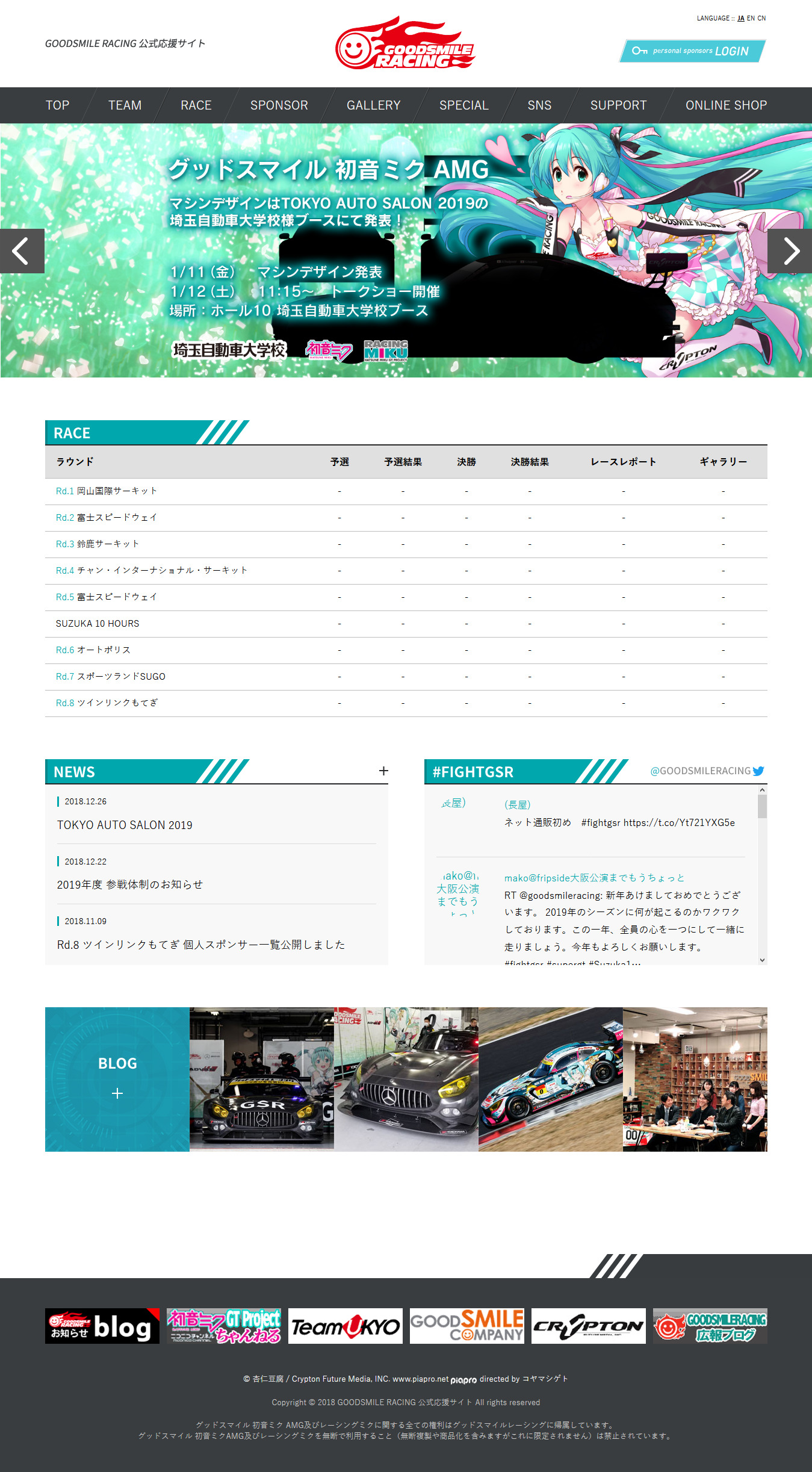Click 決勝結果 column header
Screen dimensions: 812x1472
(530, 462)
